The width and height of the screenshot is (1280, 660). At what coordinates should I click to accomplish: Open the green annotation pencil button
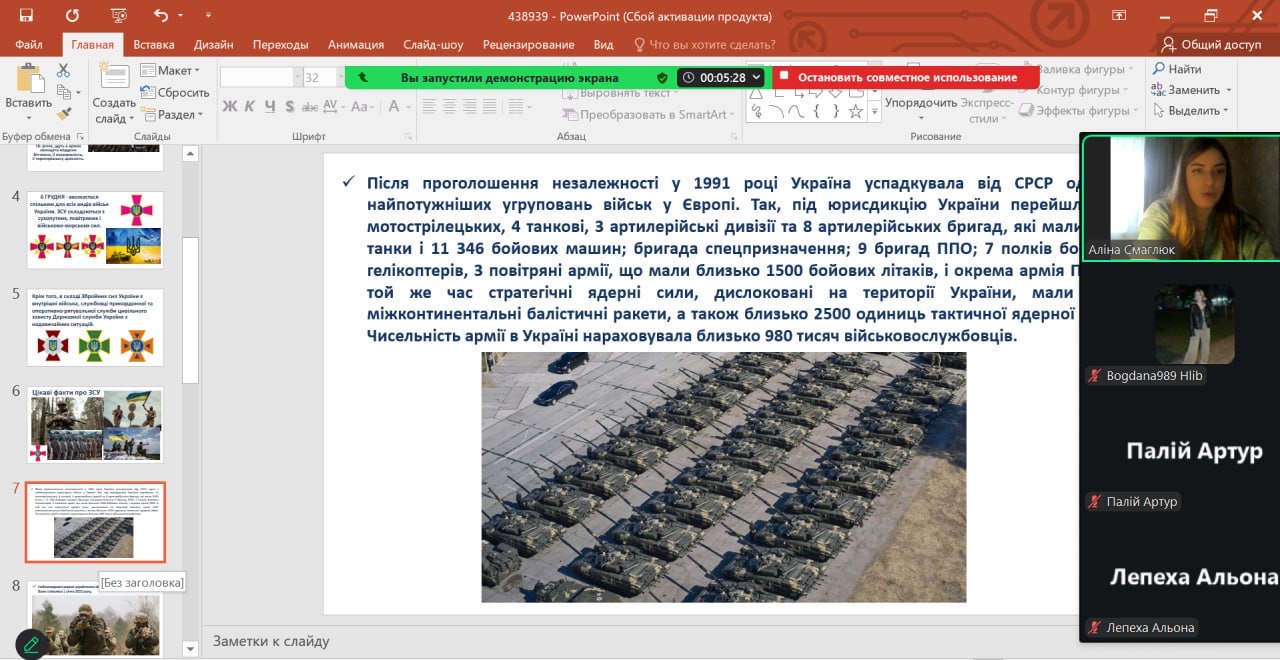(31, 644)
